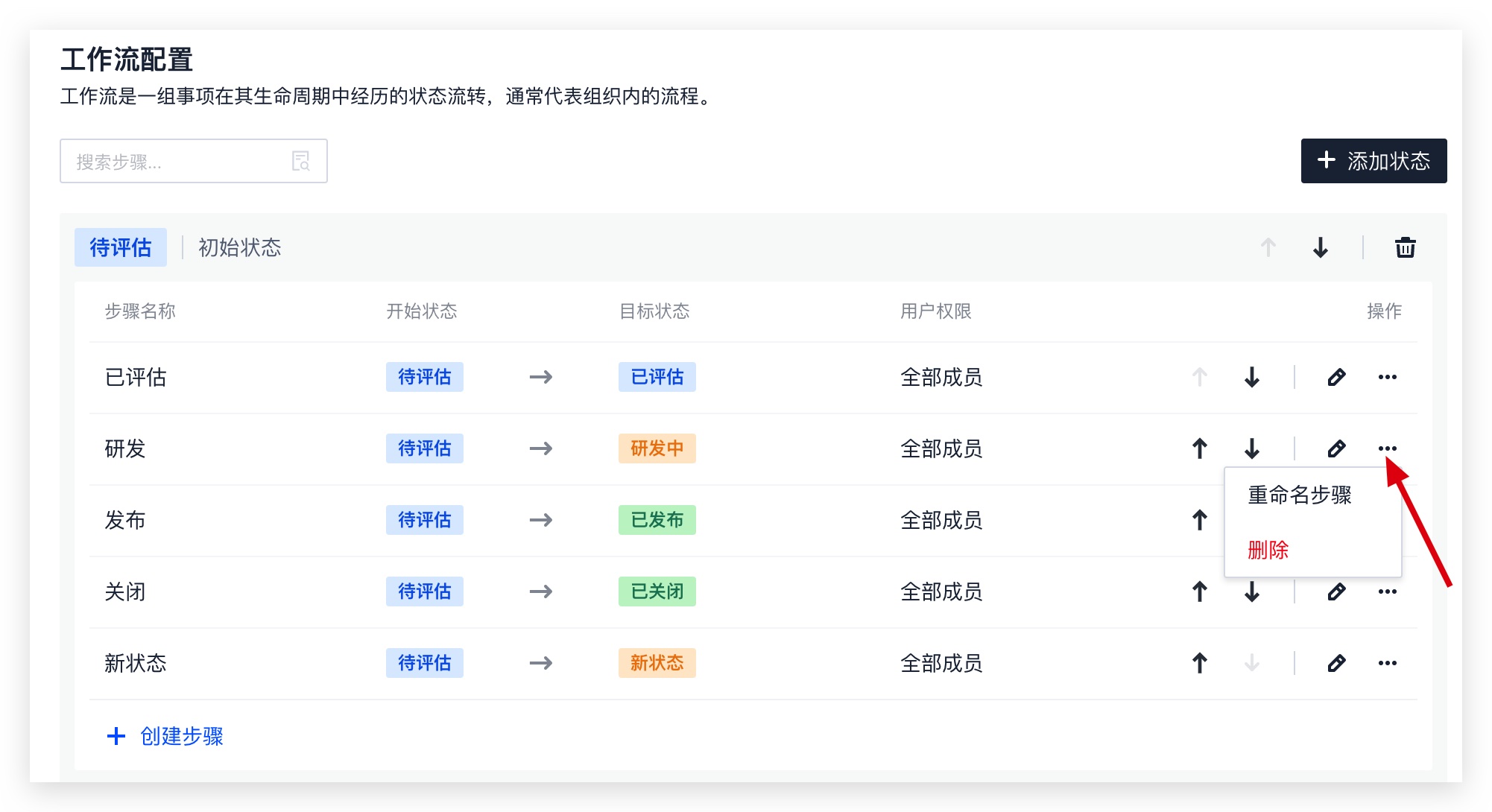Move the 关闭 step down with its arrow

(1253, 591)
